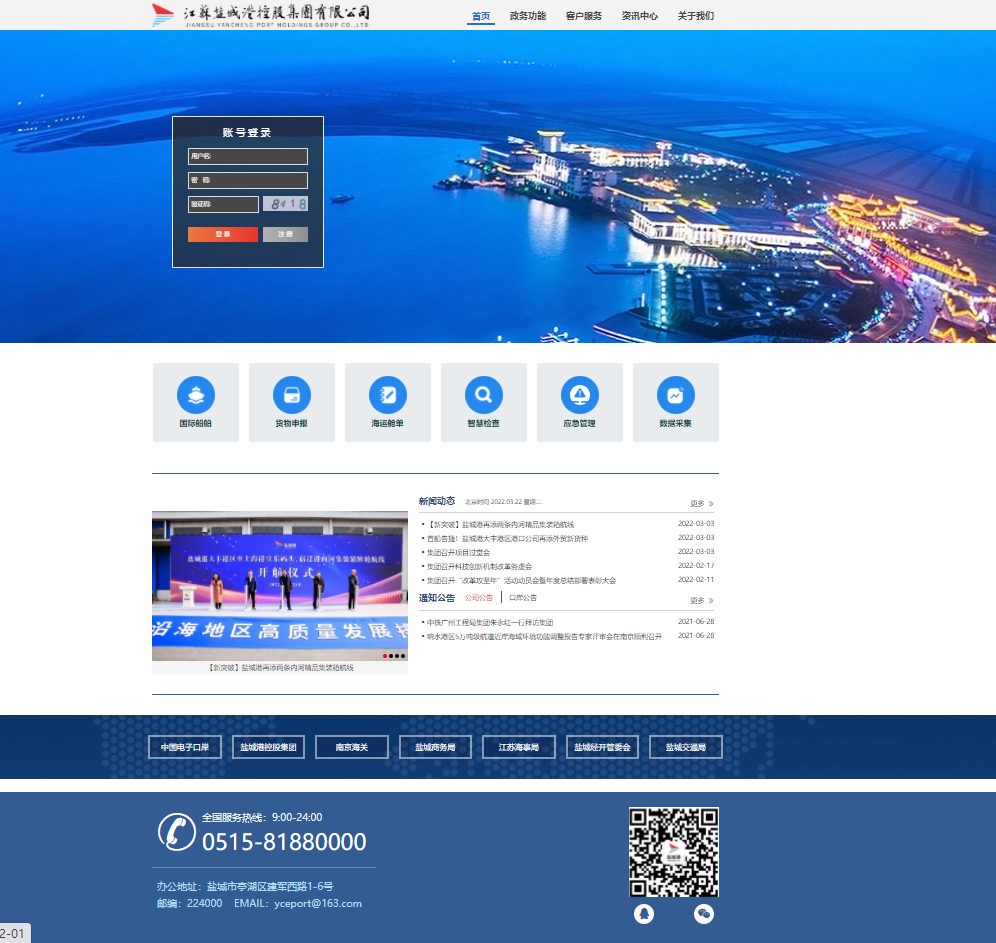
Task: Open the 海运舱单 manifest icon
Action: (387, 395)
